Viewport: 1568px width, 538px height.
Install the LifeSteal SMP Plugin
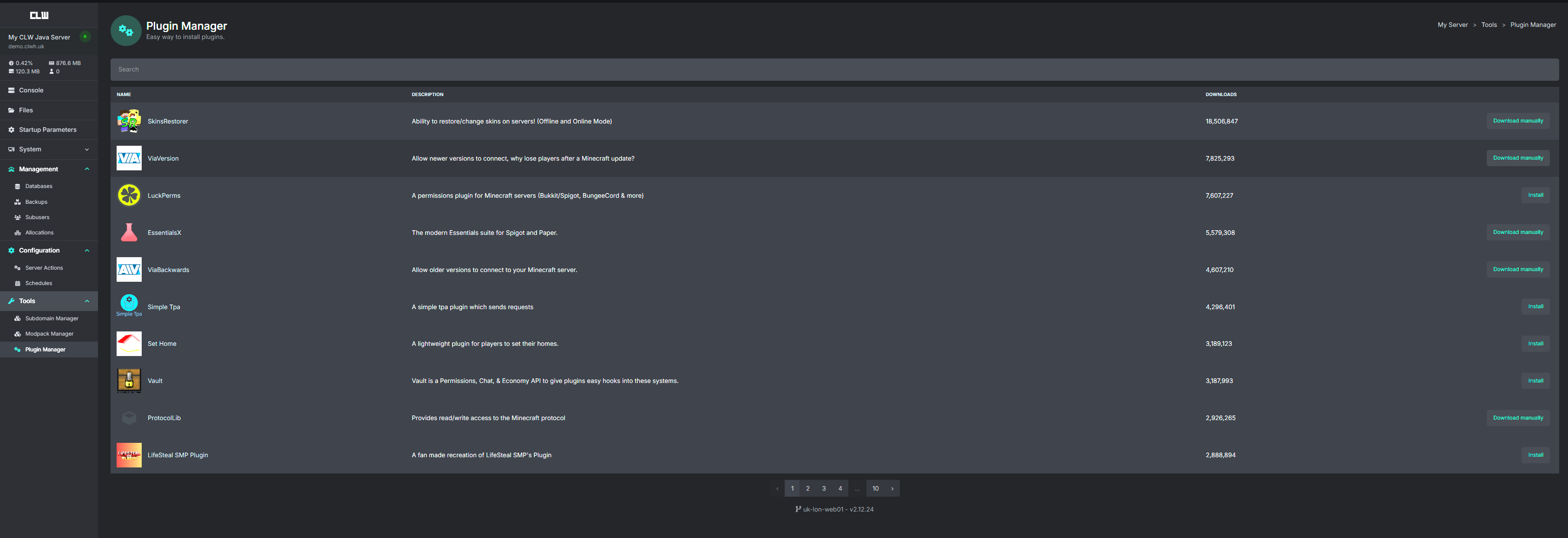(1535, 455)
